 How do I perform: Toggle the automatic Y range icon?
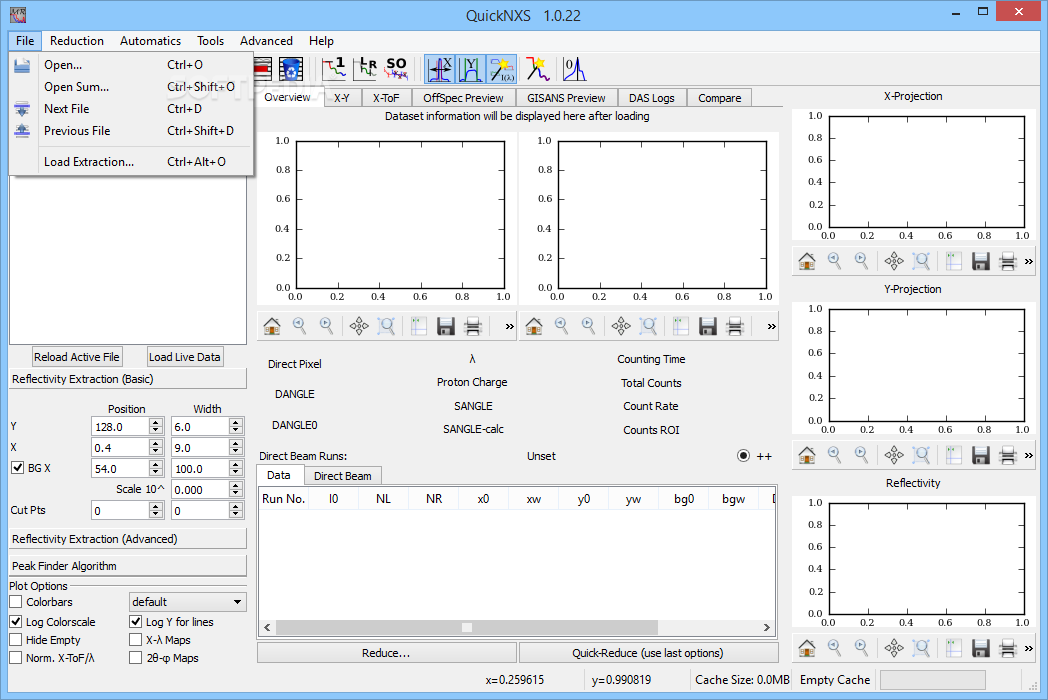(x=471, y=70)
